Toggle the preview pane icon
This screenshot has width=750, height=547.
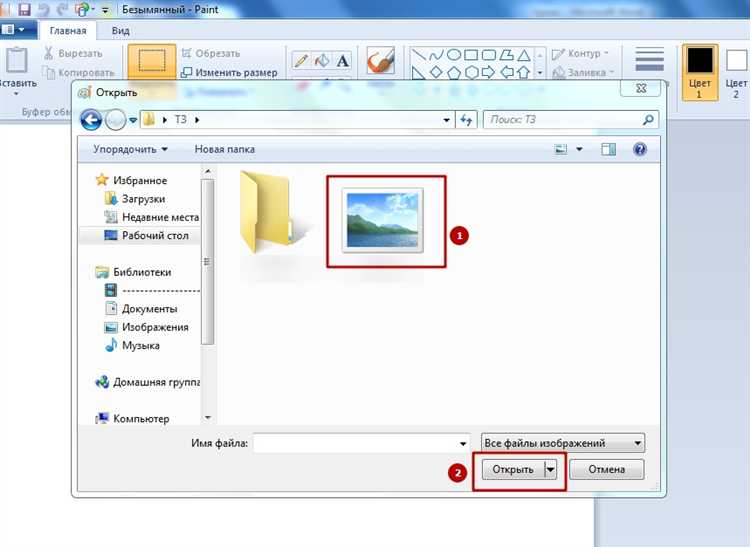click(608, 149)
